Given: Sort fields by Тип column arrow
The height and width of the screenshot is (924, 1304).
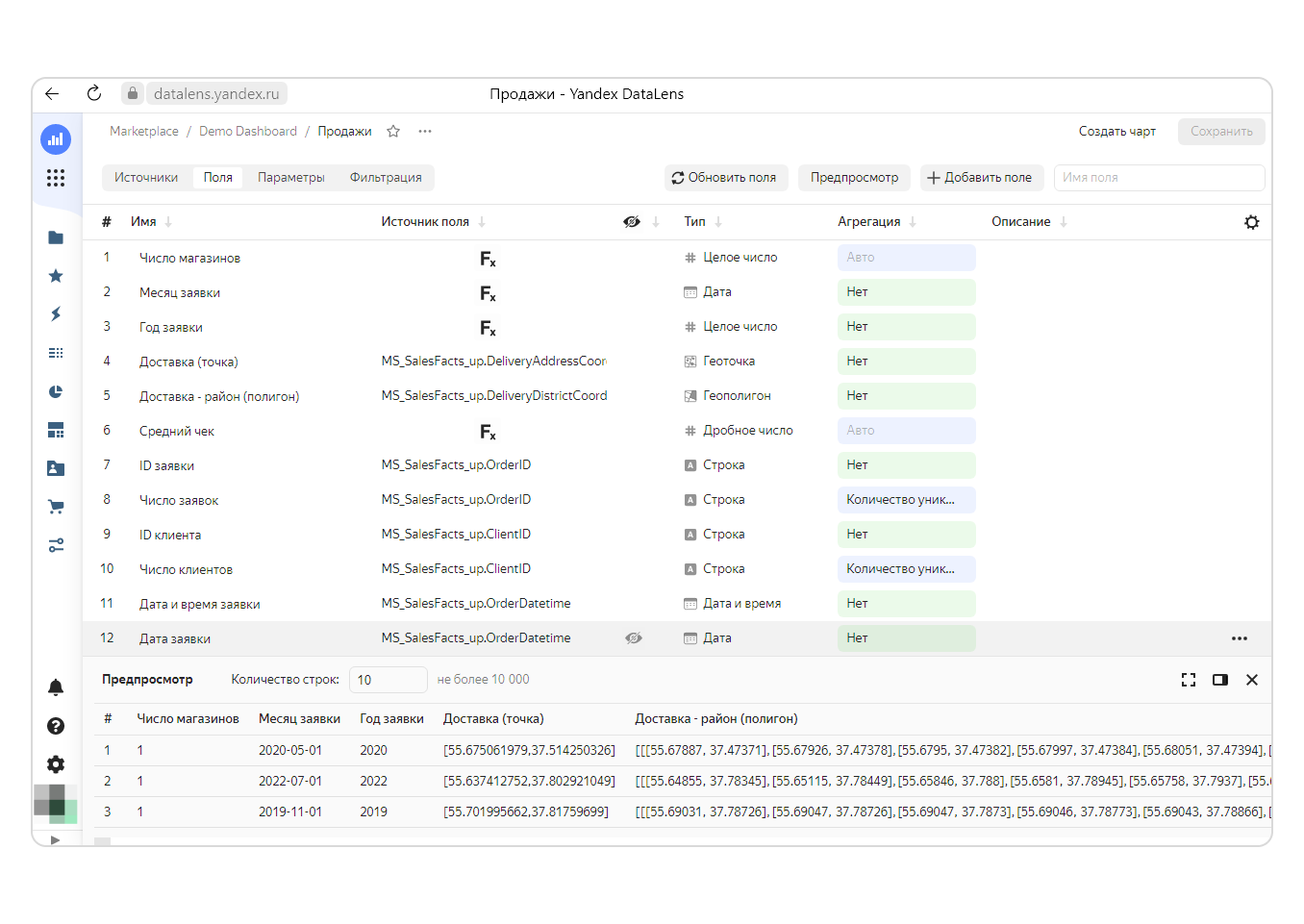Looking at the screenshot, I should (718, 222).
